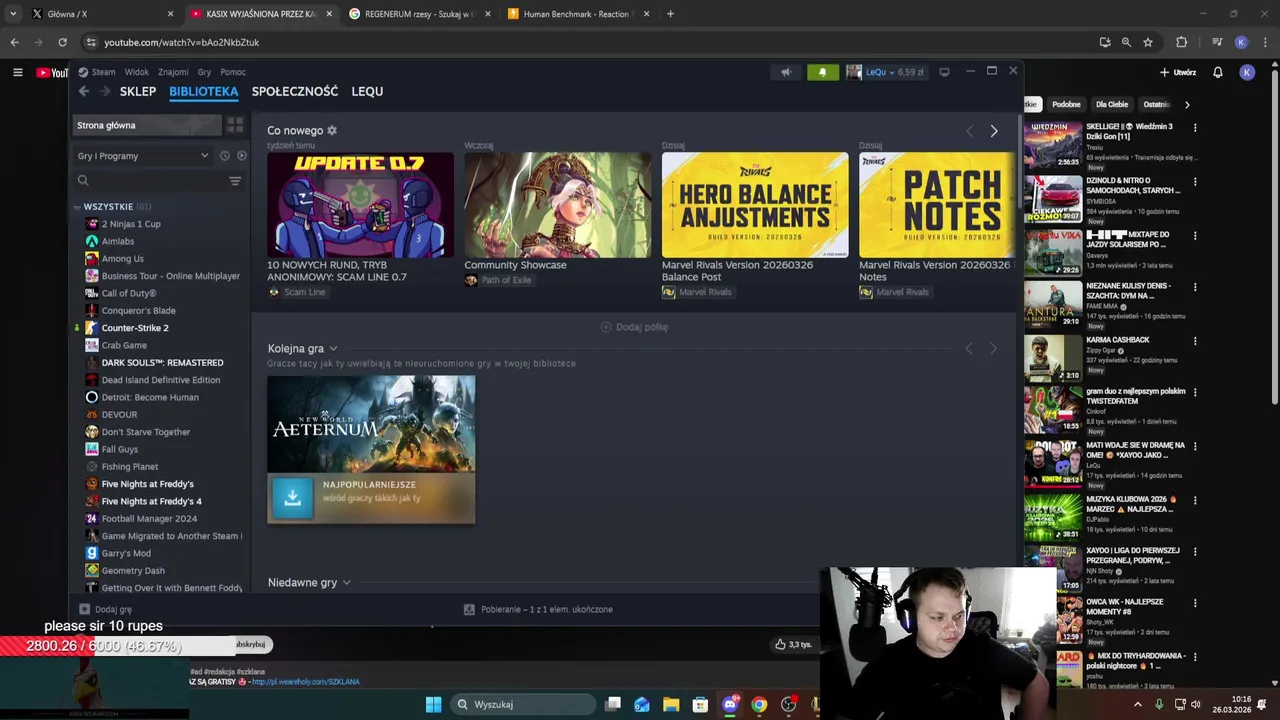Click Dodaj grę at bottom of library

point(105,609)
